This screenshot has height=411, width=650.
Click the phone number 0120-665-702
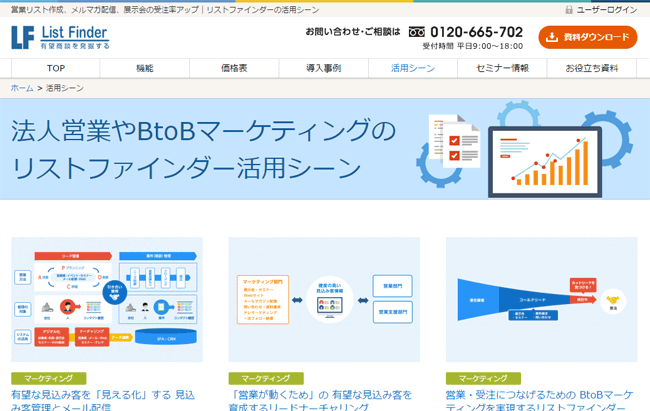476,32
